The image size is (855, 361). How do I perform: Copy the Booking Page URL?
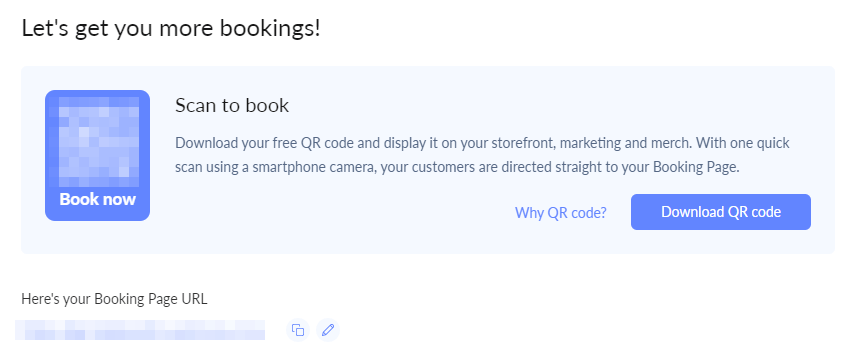click(298, 330)
